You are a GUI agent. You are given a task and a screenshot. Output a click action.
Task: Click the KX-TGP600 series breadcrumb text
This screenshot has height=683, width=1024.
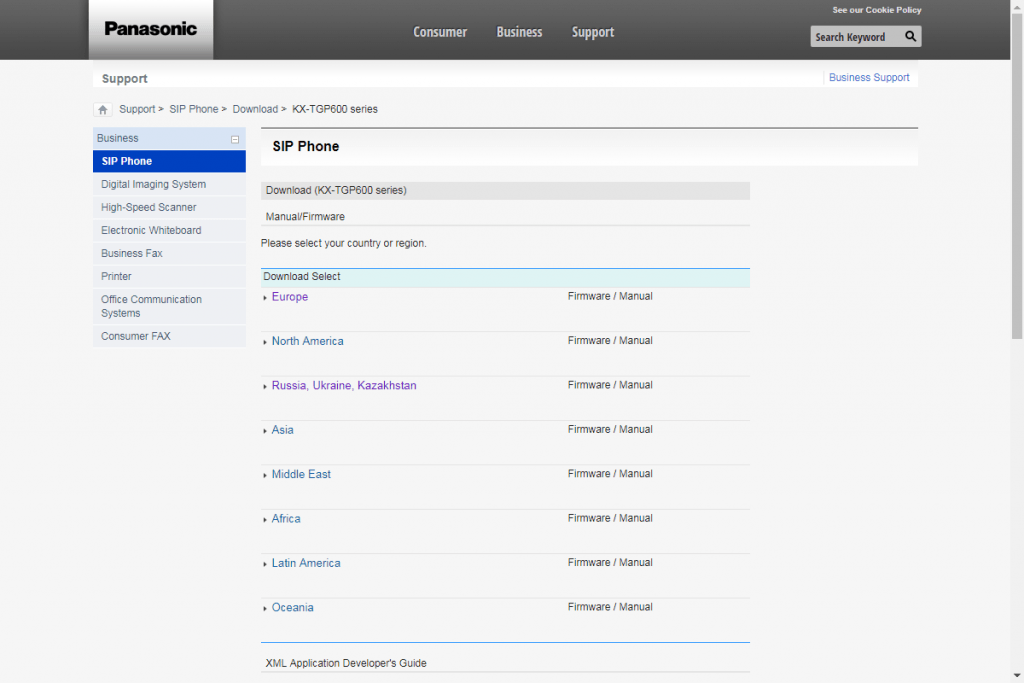pos(334,109)
